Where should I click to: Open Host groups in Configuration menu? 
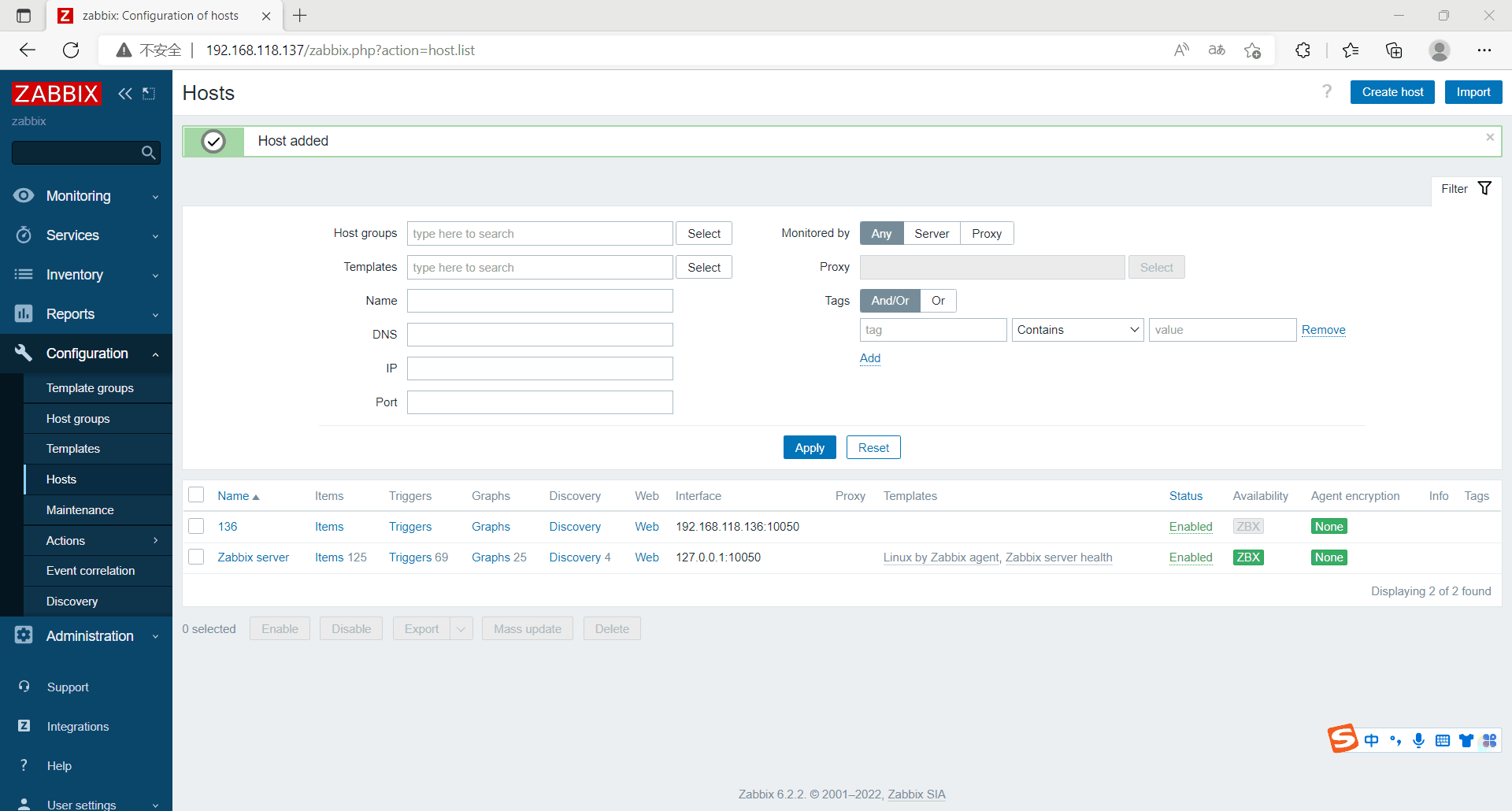[78, 418]
